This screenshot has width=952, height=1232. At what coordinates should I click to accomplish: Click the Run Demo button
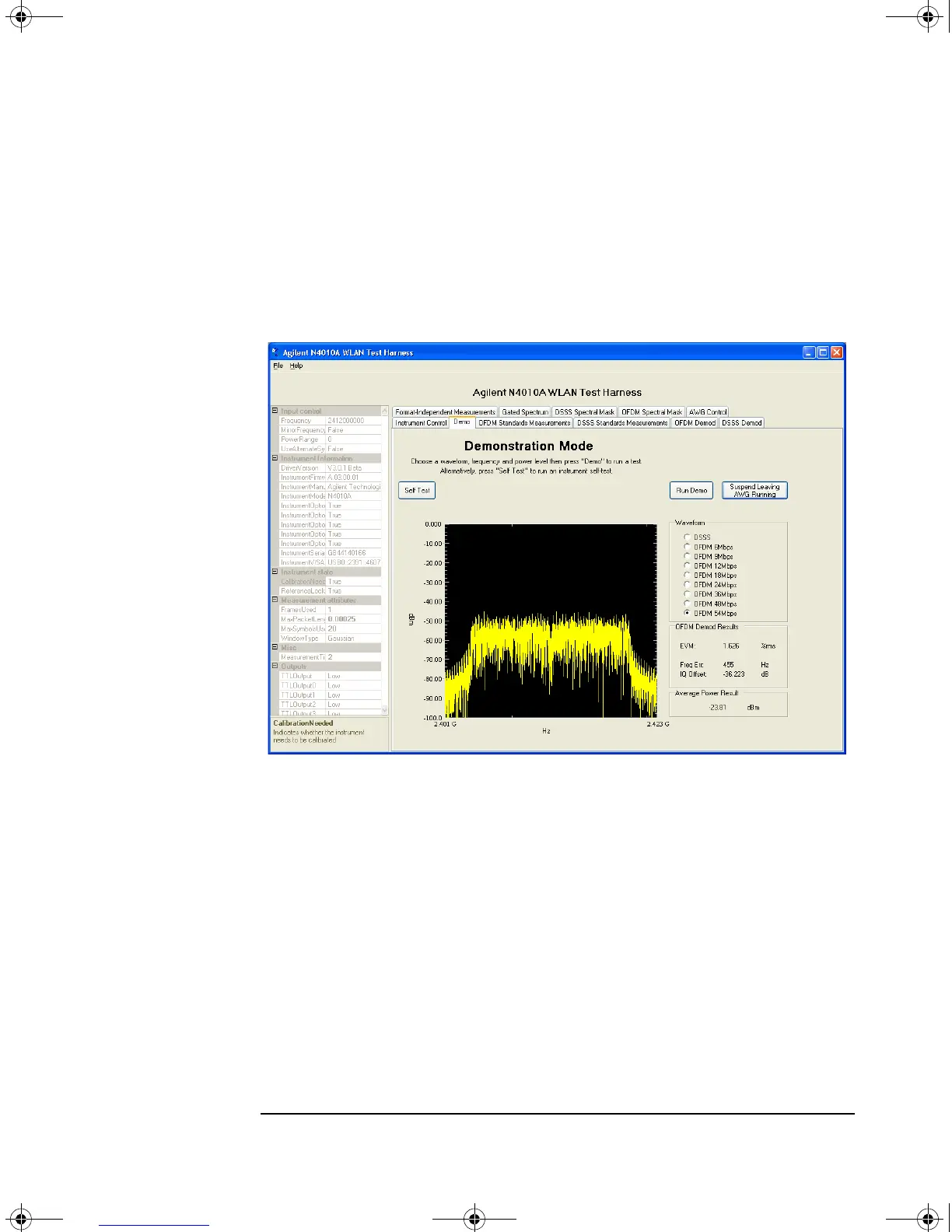click(691, 490)
